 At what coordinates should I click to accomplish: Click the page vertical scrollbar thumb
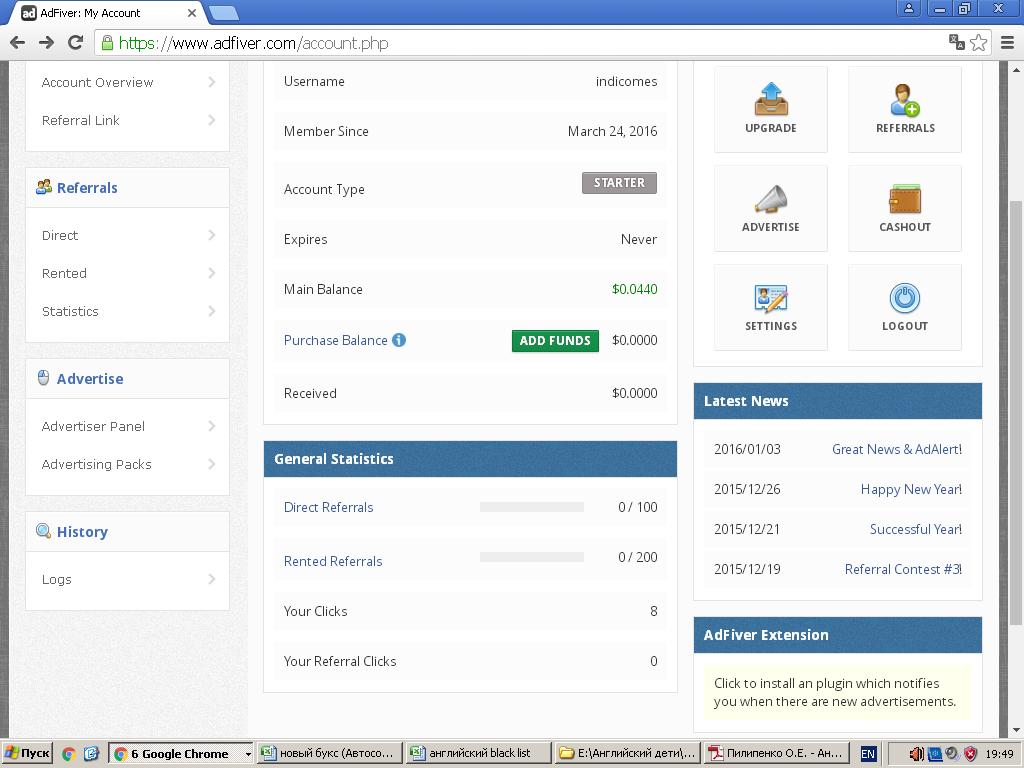[1016, 413]
